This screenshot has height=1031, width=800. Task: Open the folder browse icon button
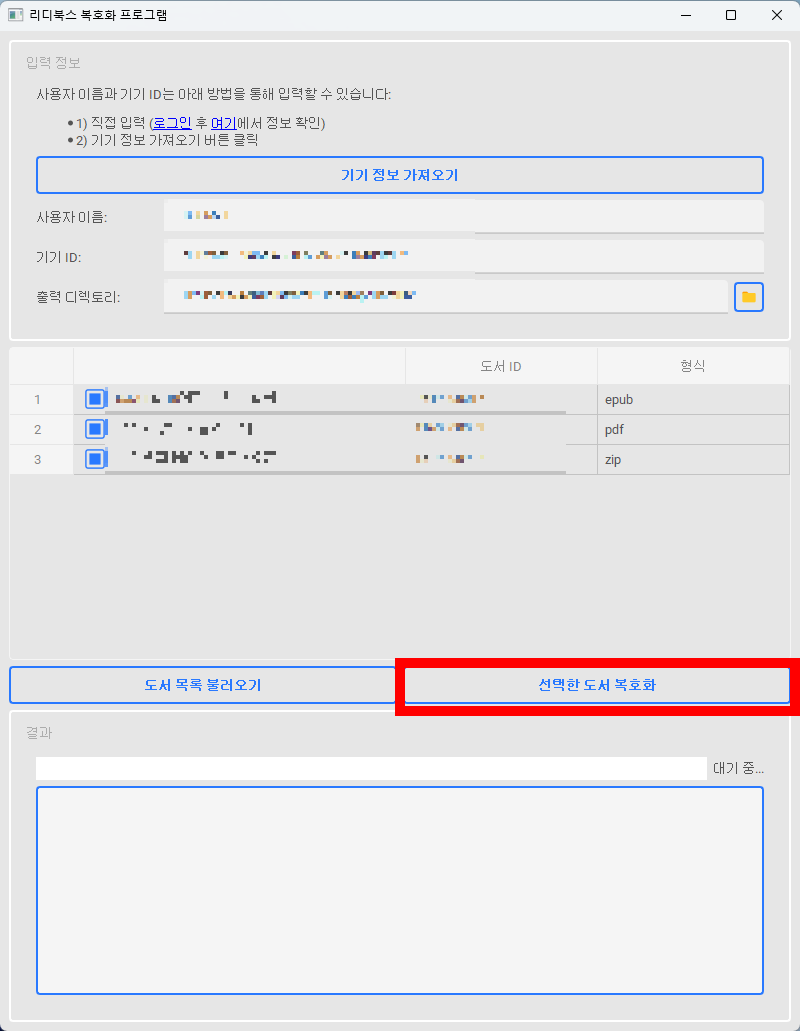[749, 297]
